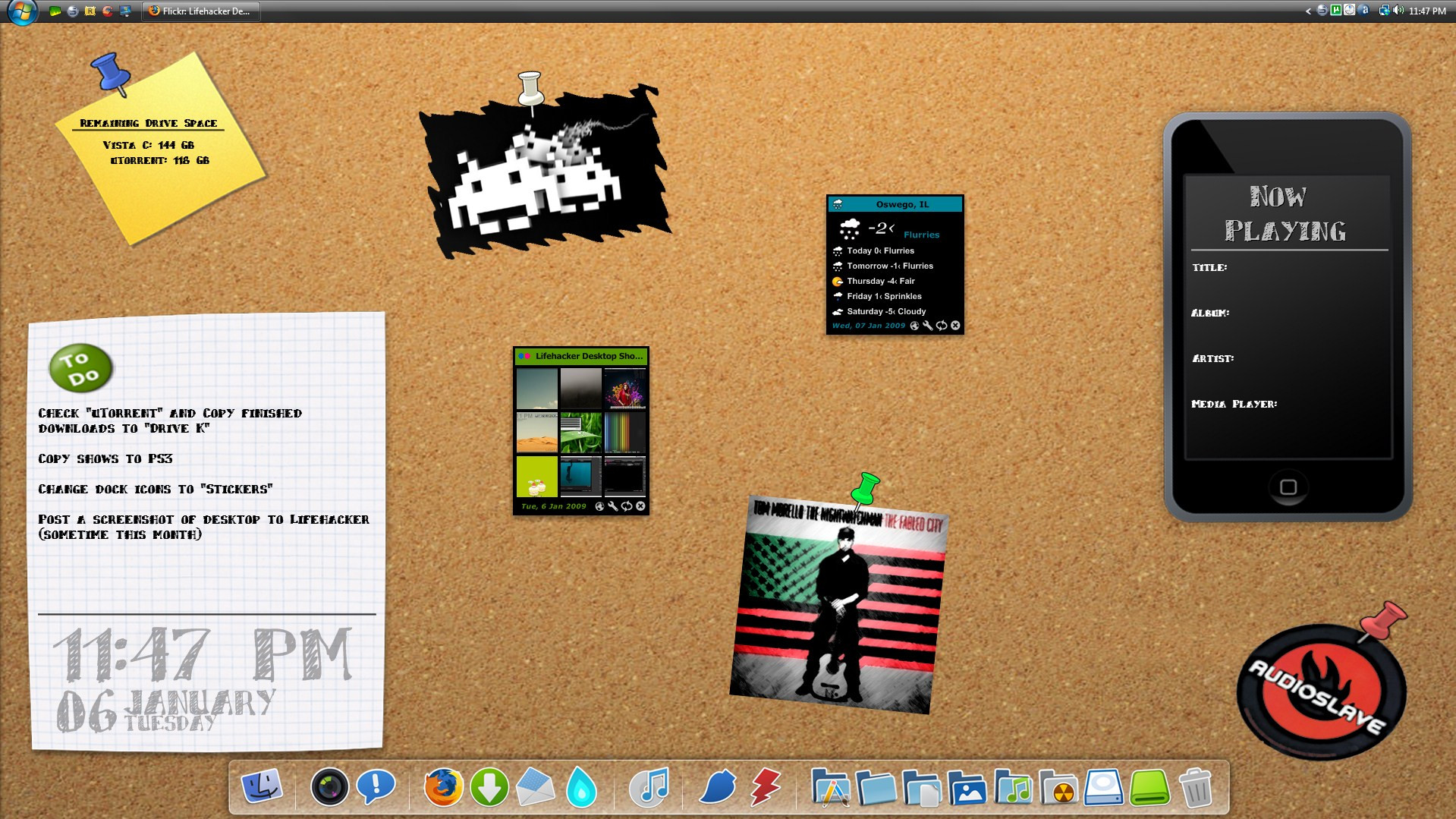This screenshot has width=1456, height=819.
Task: Expand the hidden system tray icons arrow
Action: [x=1308, y=11]
